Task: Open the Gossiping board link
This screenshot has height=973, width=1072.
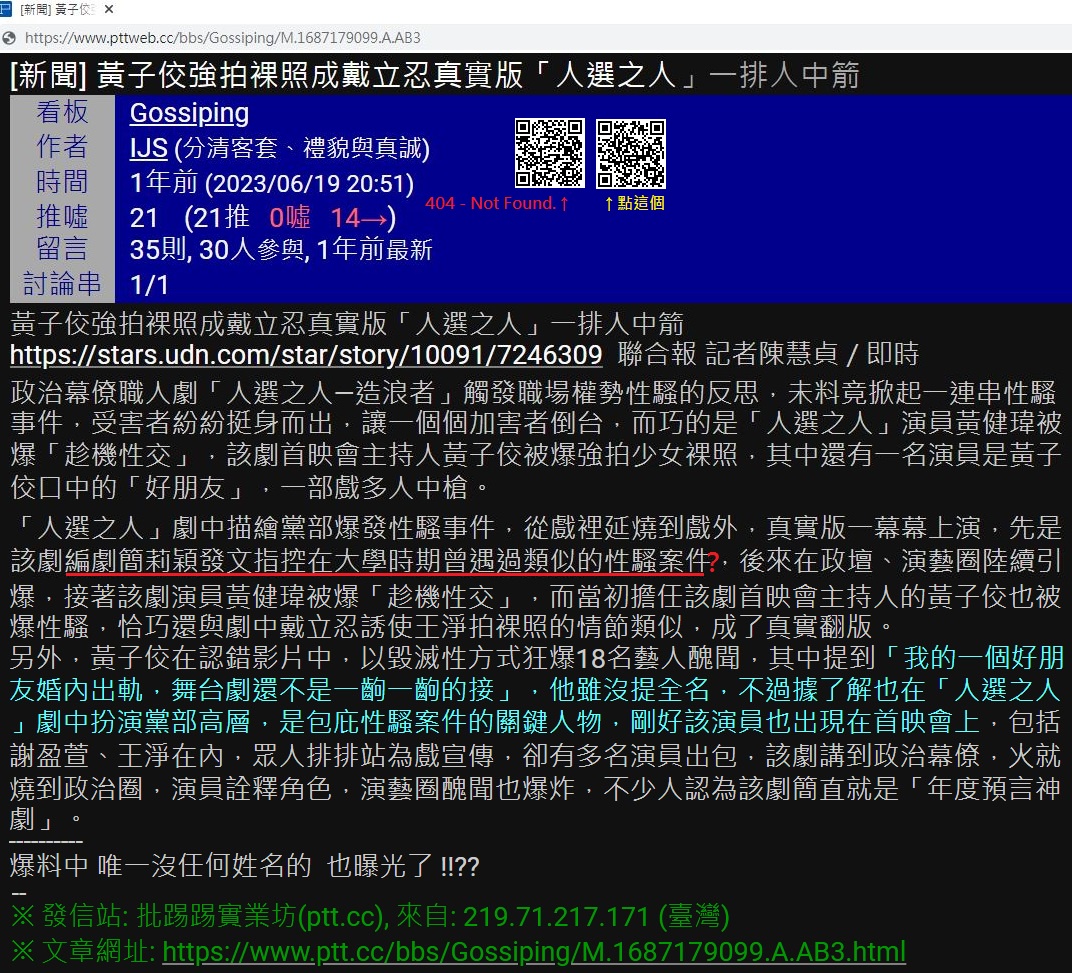Action: (x=189, y=113)
